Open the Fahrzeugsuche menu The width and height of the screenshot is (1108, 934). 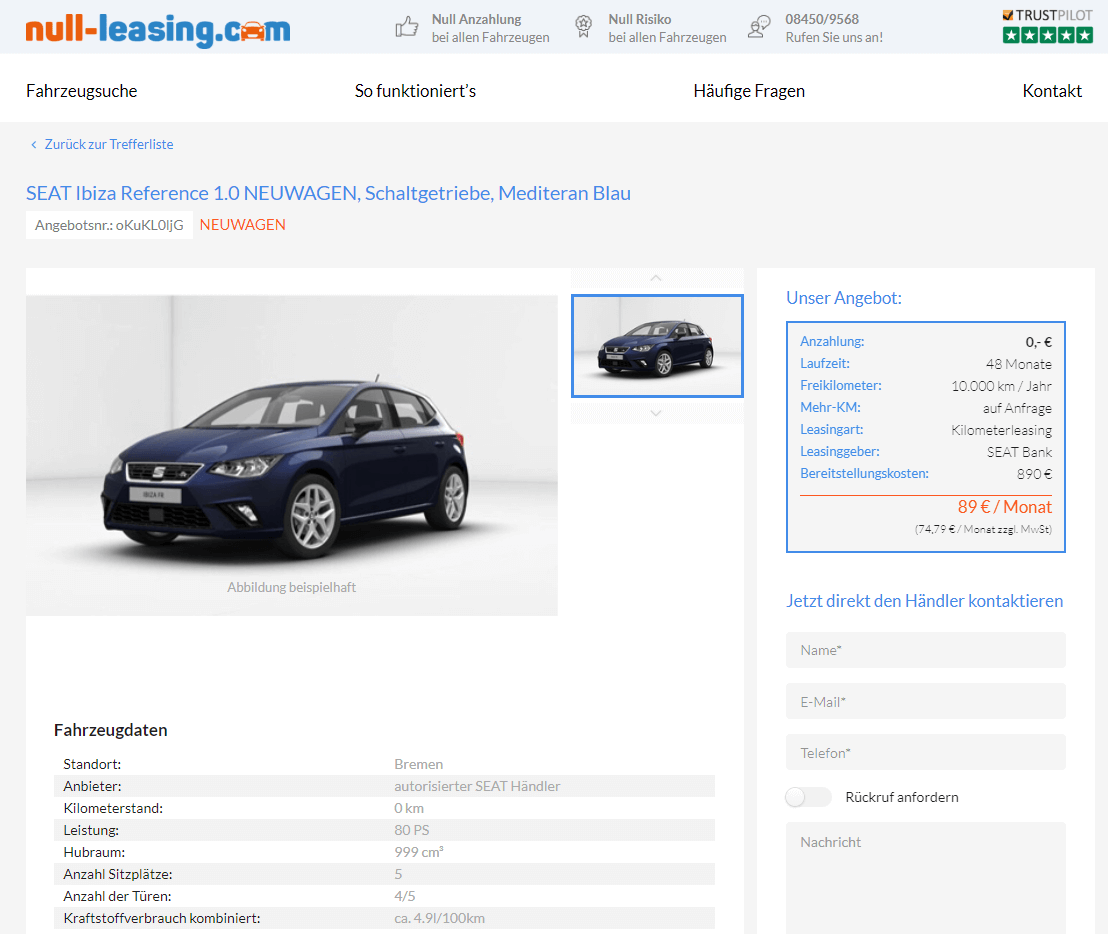(81, 91)
